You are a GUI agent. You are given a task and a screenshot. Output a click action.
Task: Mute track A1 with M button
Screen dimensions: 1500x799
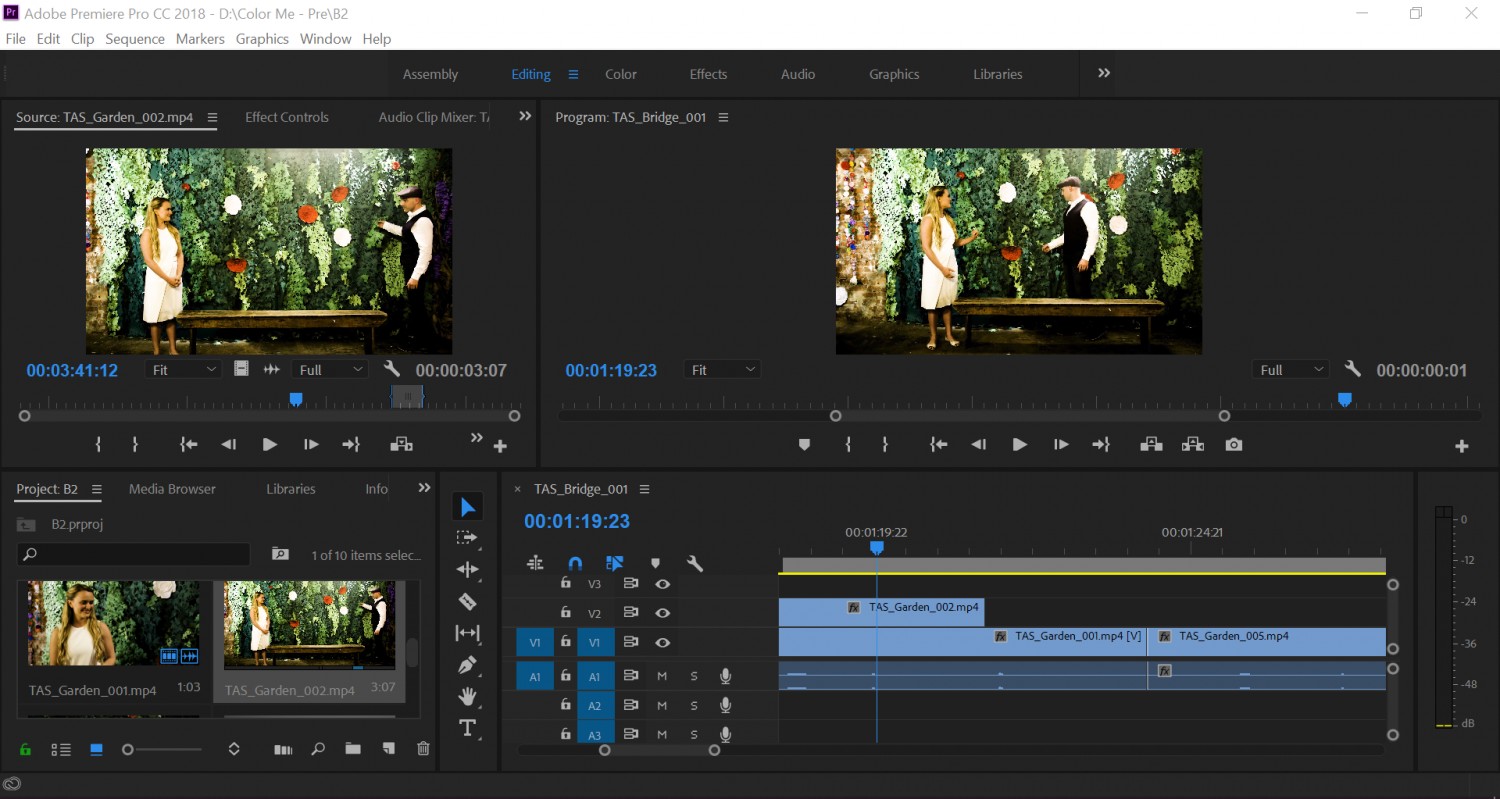pyautogui.click(x=662, y=677)
